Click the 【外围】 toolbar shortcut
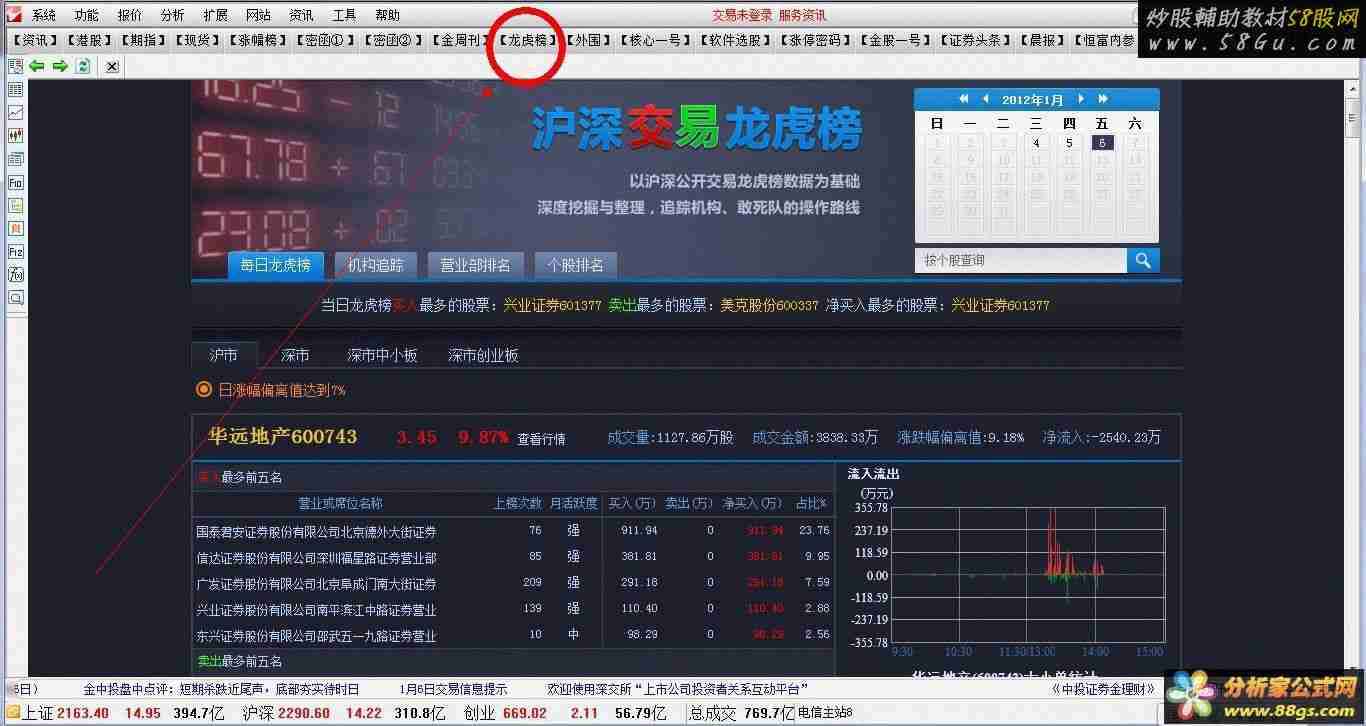Image resolution: width=1366 pixels, height=726 pixels. click(587, 40)
